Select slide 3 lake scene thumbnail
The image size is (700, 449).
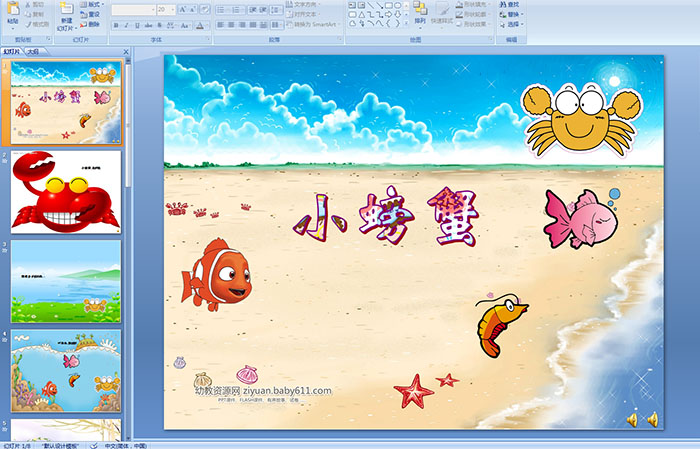(66, 281)
